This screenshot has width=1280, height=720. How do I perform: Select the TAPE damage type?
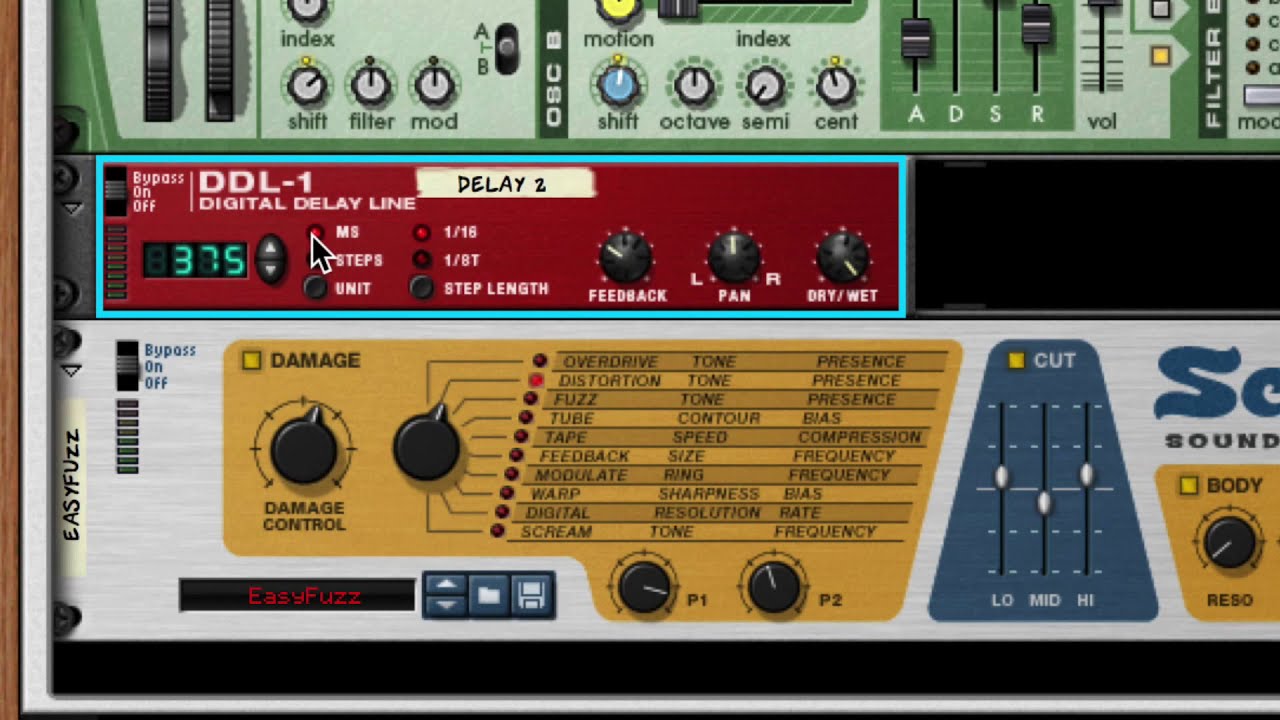tap(521, 437)
